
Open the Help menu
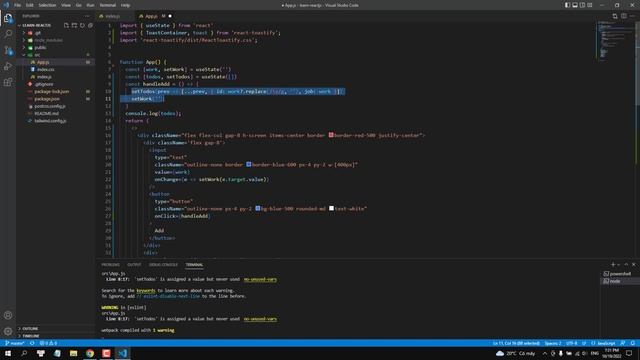click(125, 5)
